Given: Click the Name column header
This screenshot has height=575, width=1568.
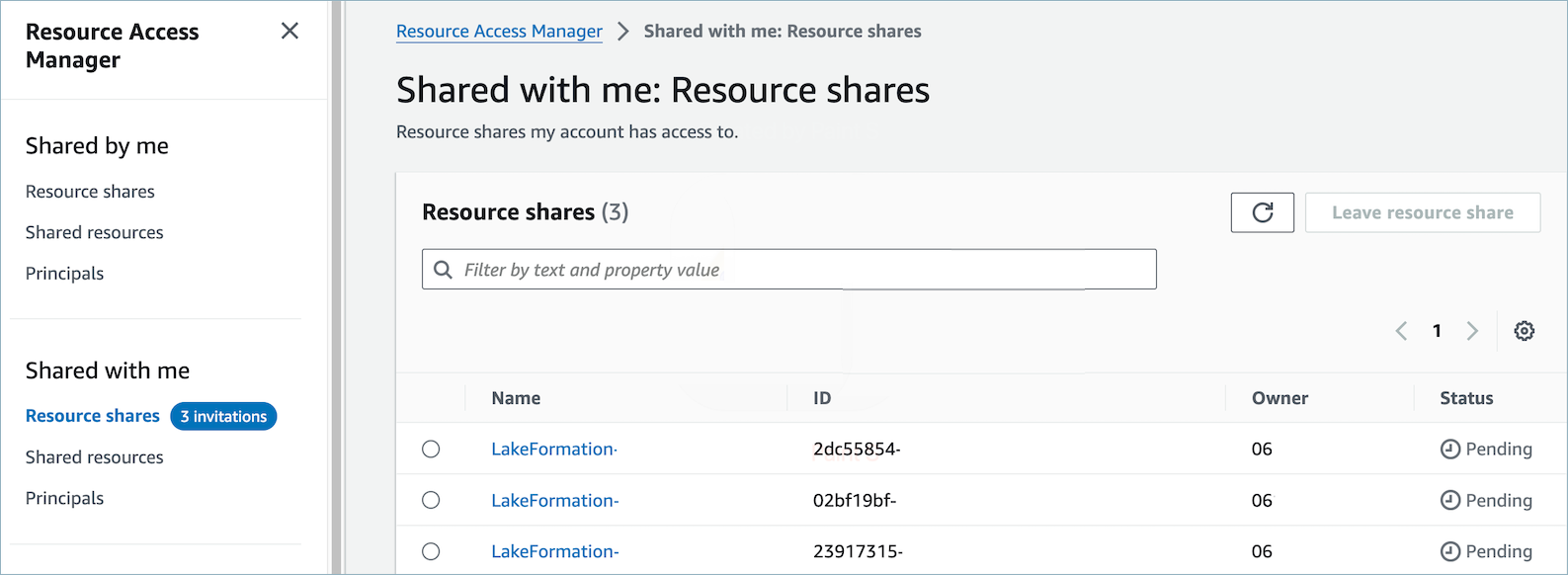Looking at the screenshot, I should 516,398.
